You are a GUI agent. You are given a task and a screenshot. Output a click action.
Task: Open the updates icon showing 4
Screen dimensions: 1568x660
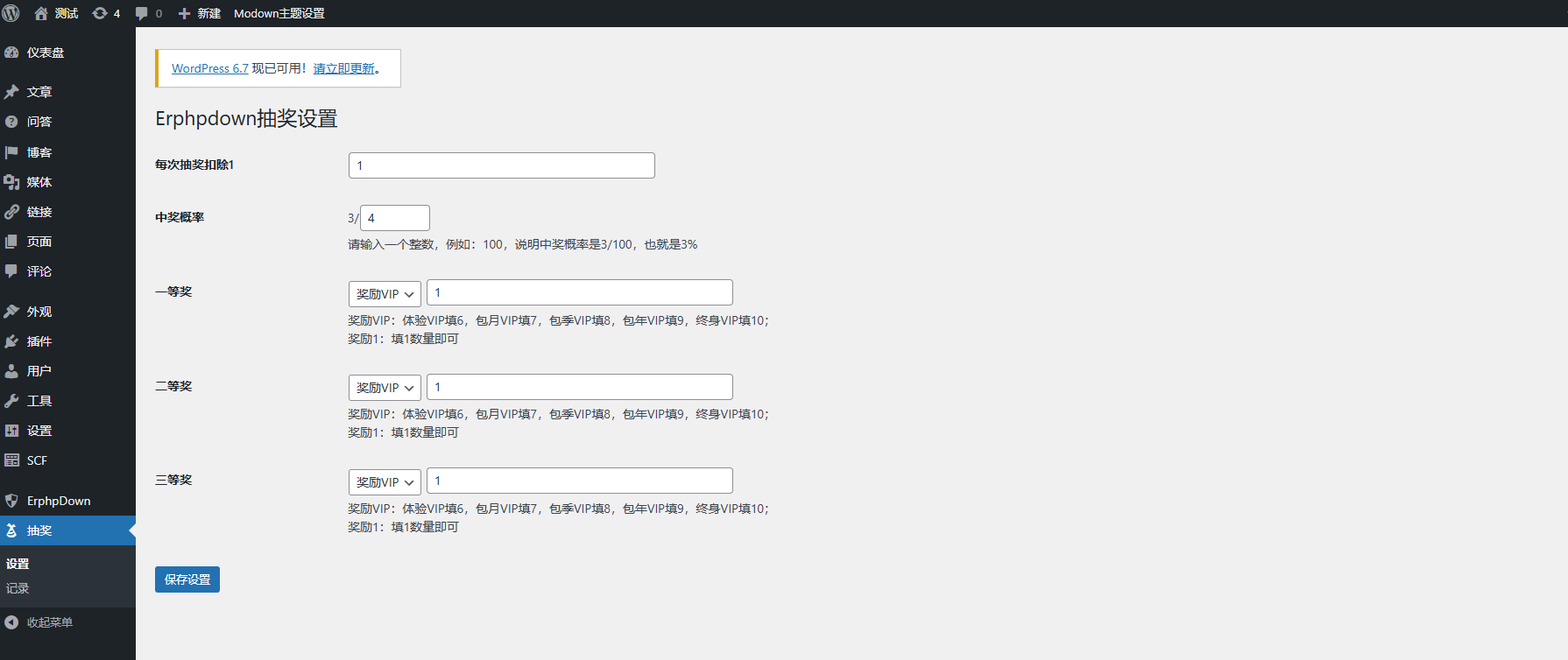(x=100, y=13)
